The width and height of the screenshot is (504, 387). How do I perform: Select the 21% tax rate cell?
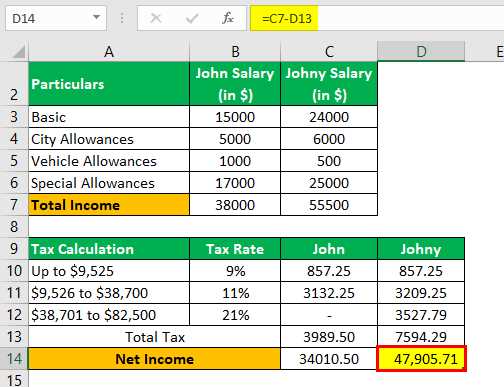pyautogui.click(x=235, y=315)
